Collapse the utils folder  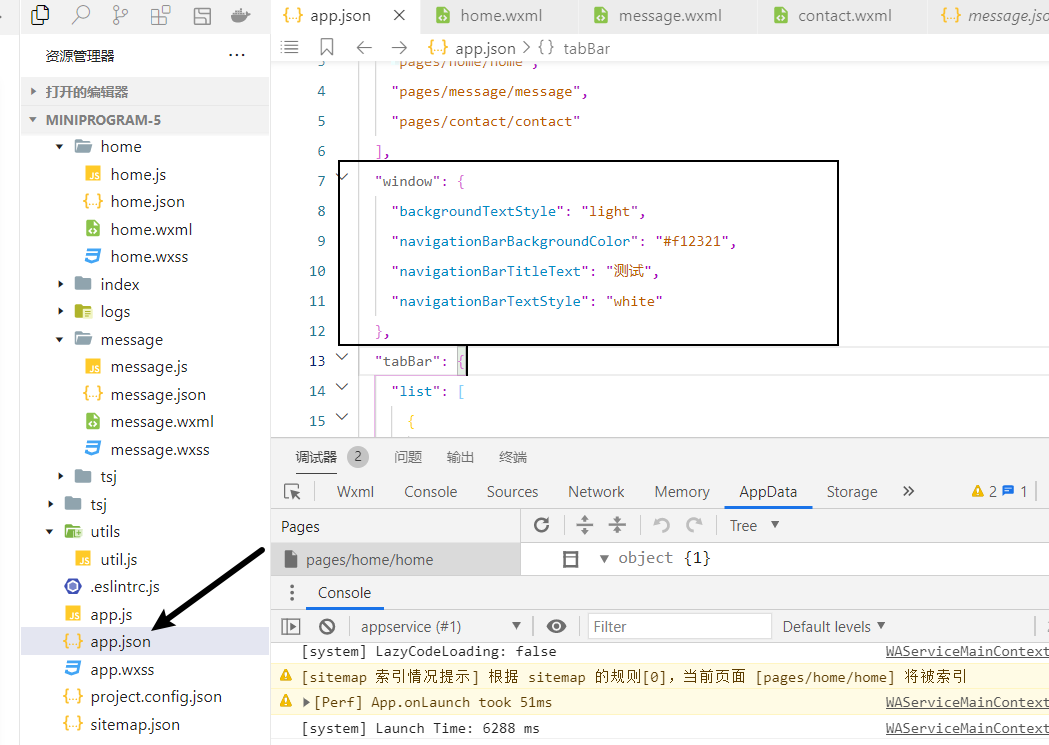point(50,532)
